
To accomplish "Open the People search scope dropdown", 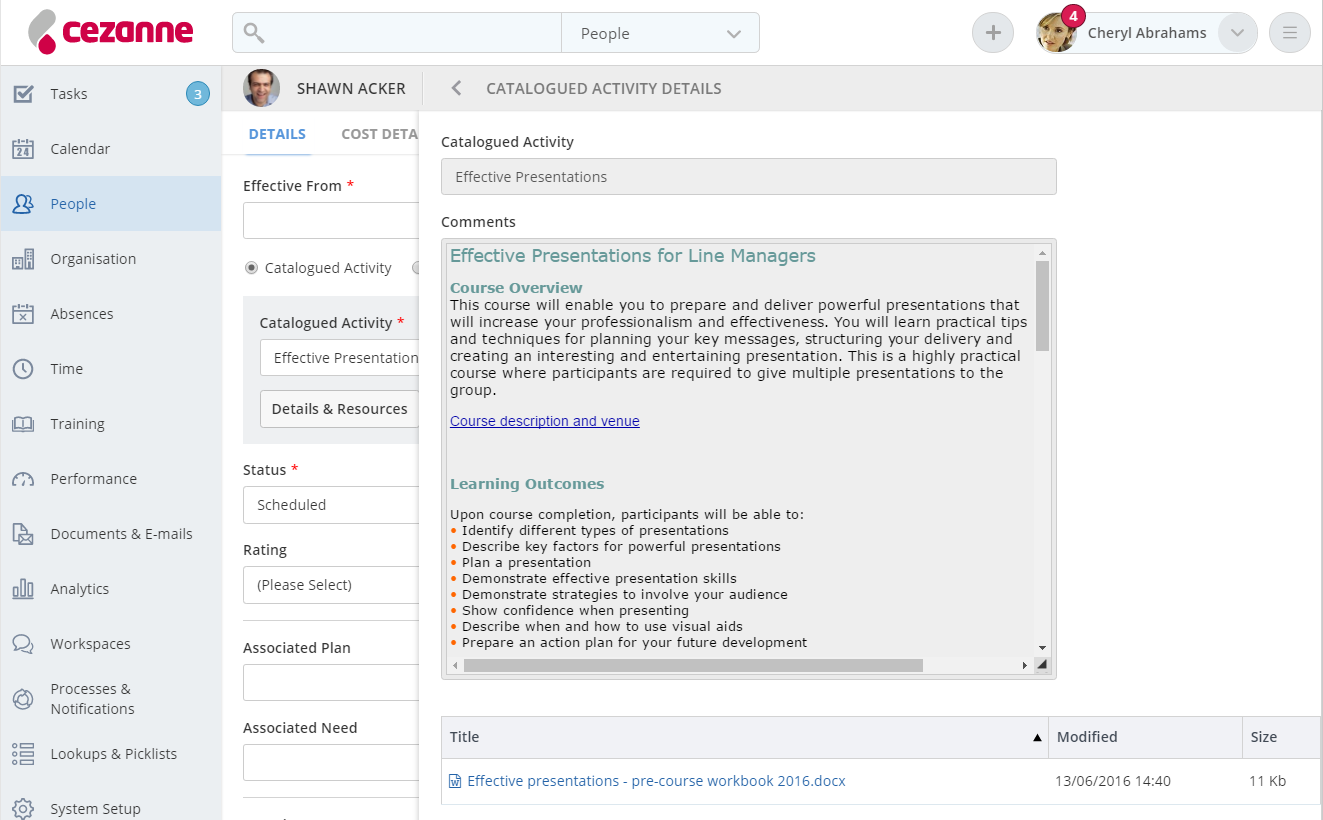I will [659, 32].
